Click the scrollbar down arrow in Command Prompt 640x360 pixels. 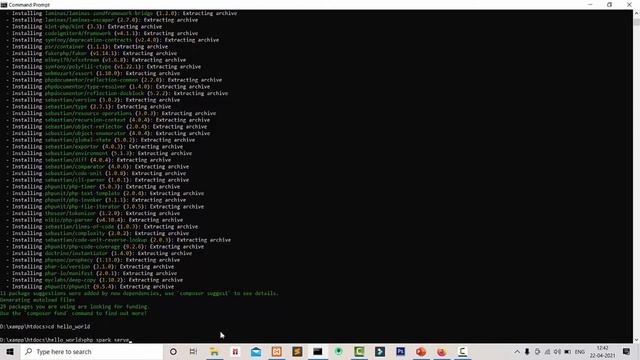click(x=636, y=340)
